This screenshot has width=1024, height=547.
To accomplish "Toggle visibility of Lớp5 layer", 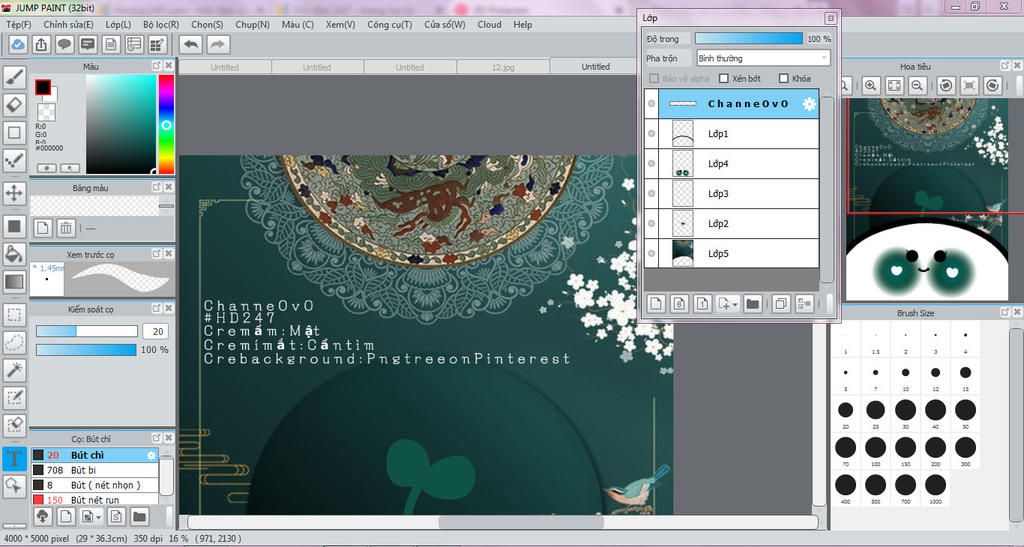I will point(651,254).
